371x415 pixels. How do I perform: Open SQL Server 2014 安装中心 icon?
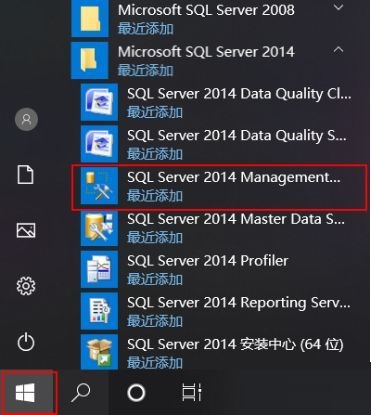[99, 352]
